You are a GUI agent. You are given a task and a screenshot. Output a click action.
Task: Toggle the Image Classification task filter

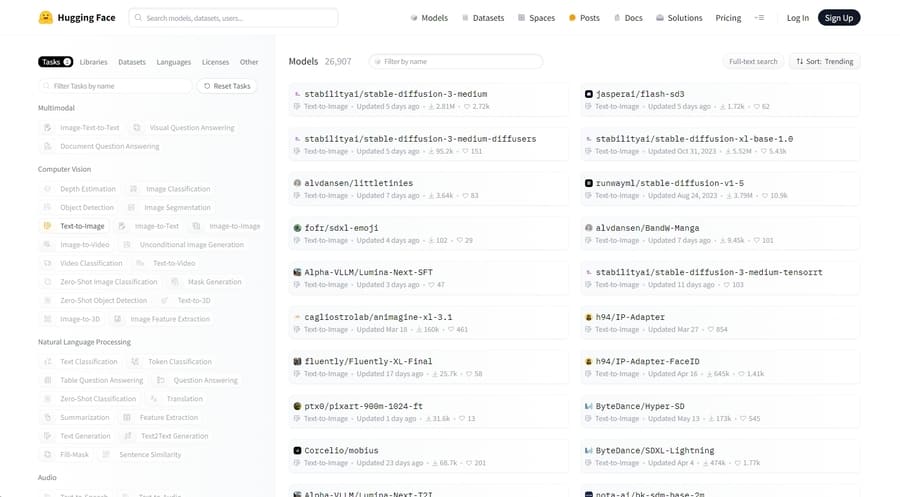(170, 189)
